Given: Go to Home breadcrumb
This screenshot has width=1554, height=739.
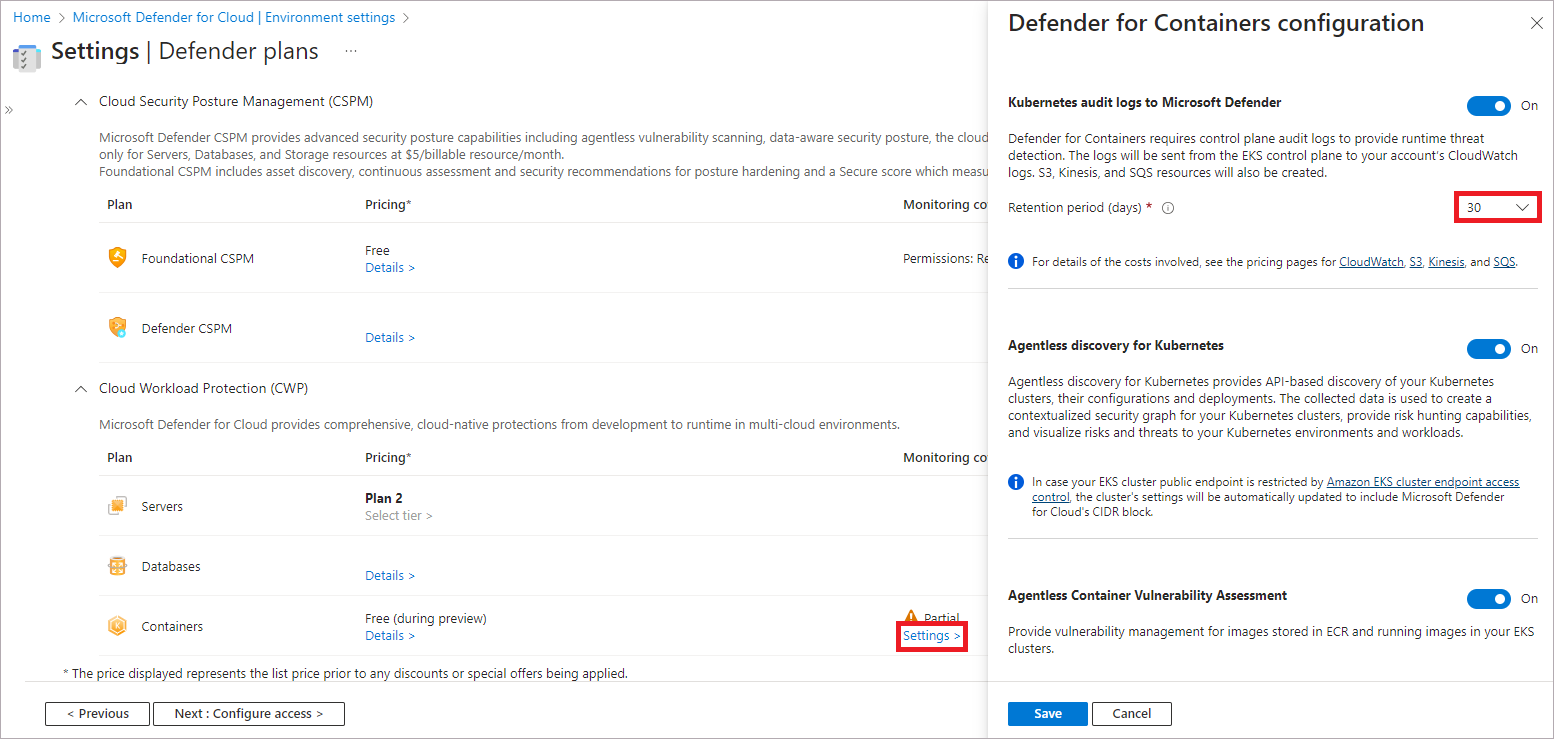Looking at the screenshot, I should tap(32, 18).
